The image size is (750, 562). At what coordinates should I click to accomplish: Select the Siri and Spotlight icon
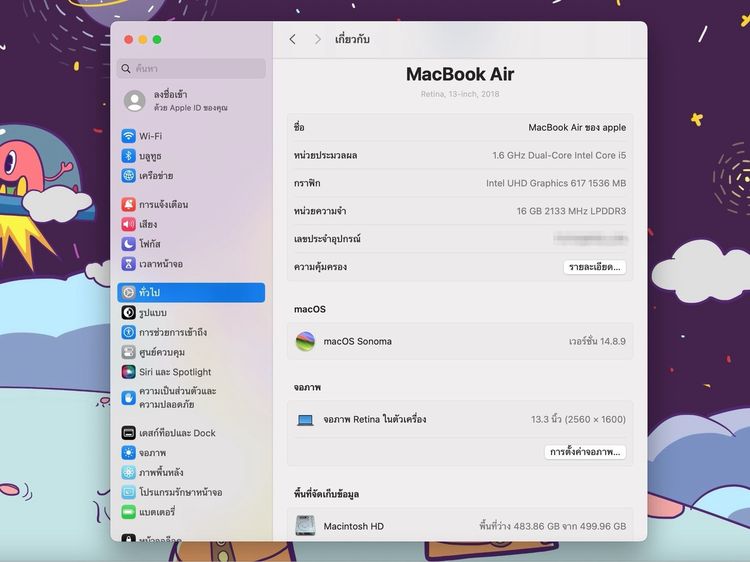click(128, 372)
